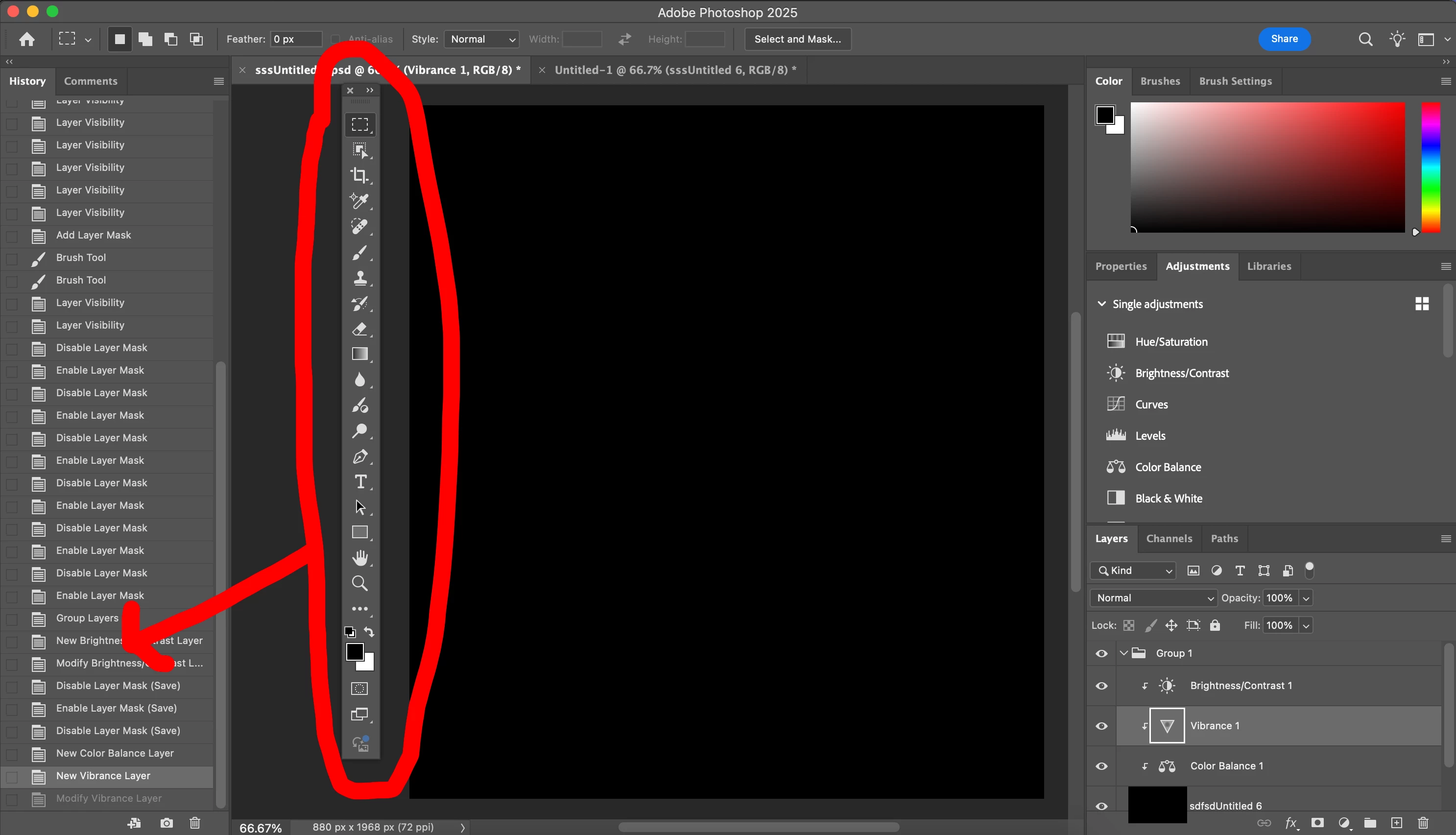
Task: Hide the Color Balance 1 layer
Action: (1101, 766)
